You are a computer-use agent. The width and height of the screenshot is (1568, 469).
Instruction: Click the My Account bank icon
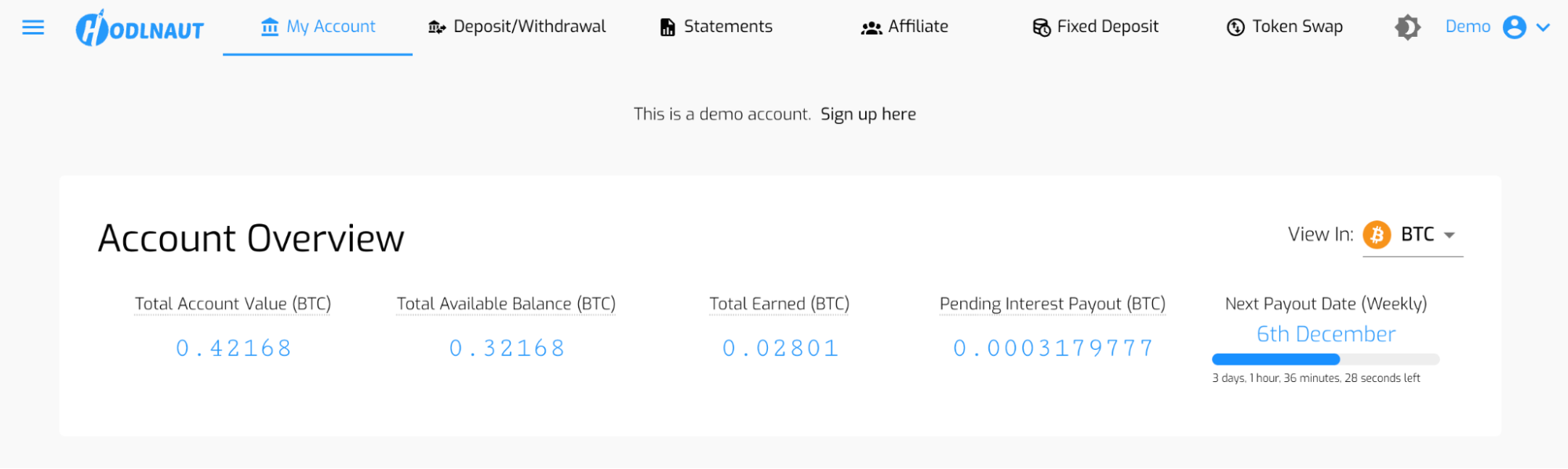[x=270, y=27]
